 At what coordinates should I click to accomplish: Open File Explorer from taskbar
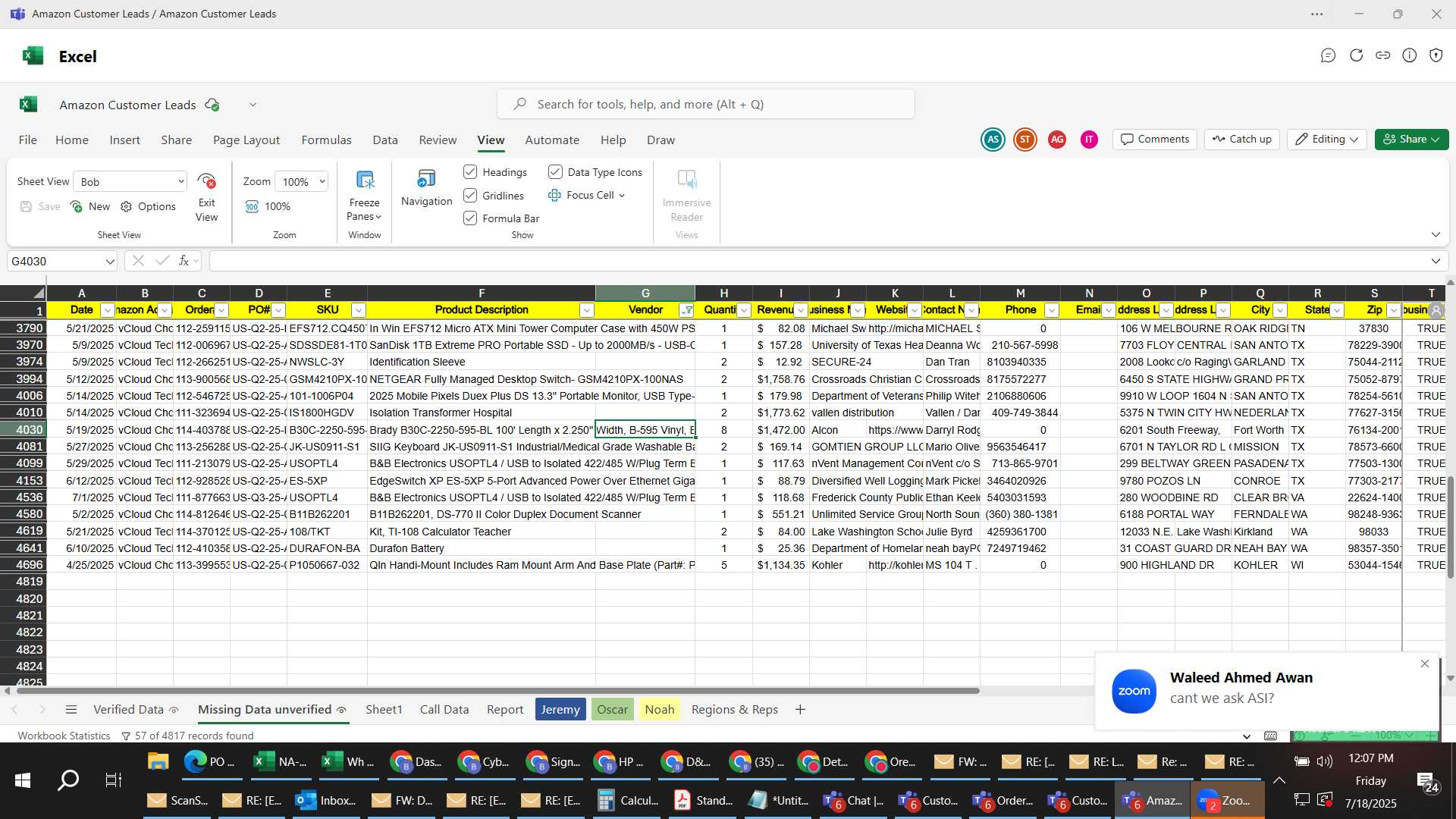[158, 761]
